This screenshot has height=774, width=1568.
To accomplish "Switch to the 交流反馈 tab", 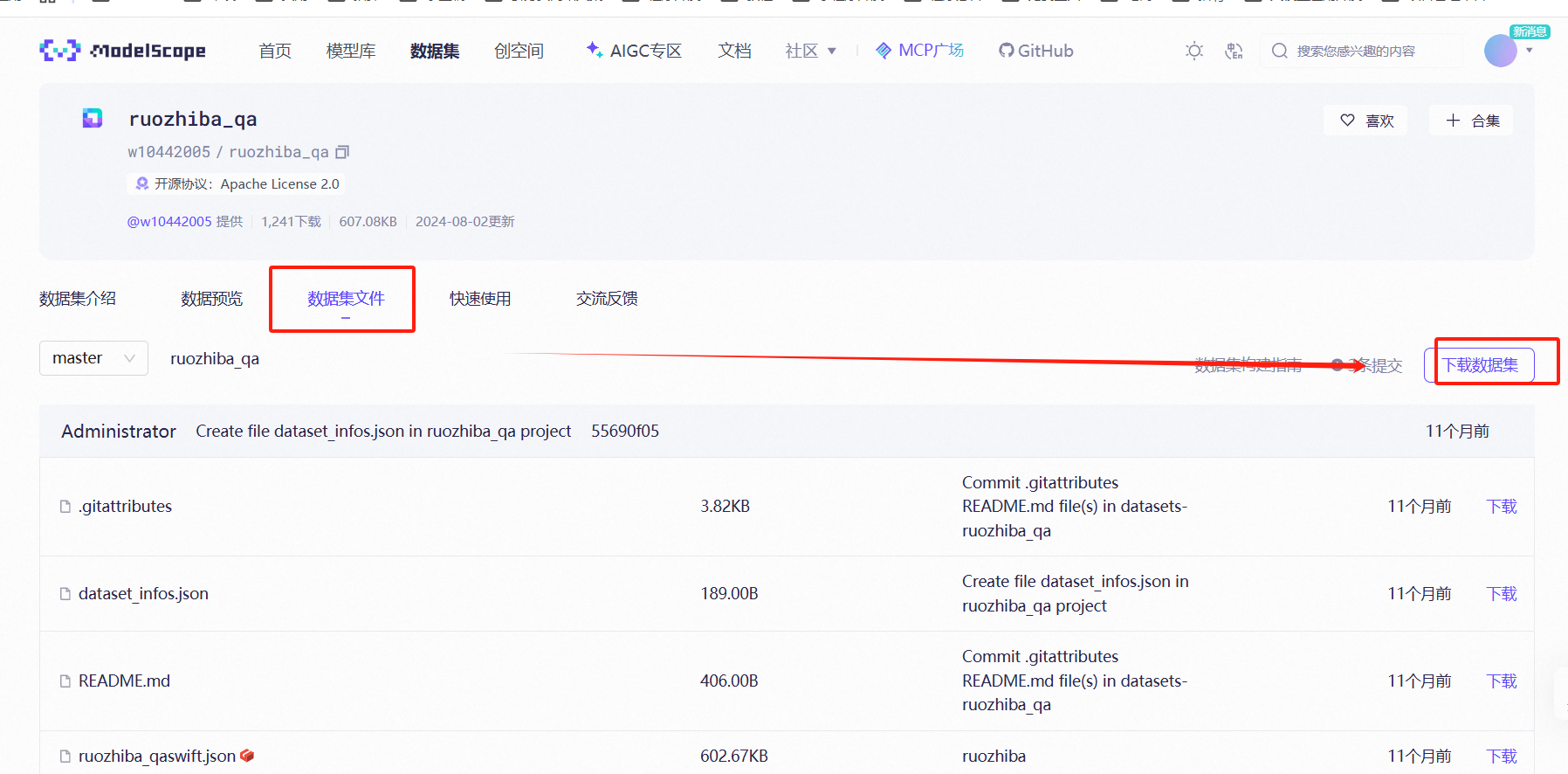I will (x=607, y=299).
